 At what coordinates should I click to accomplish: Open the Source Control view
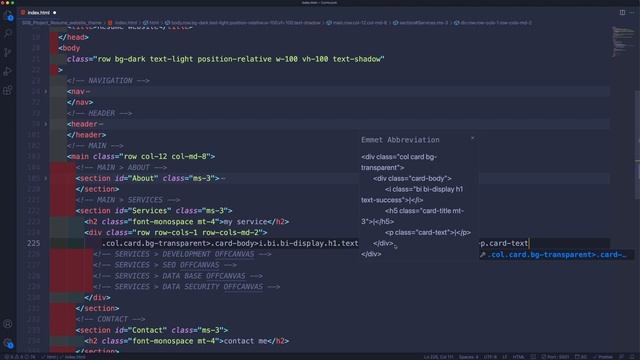(x=8, y=52)
